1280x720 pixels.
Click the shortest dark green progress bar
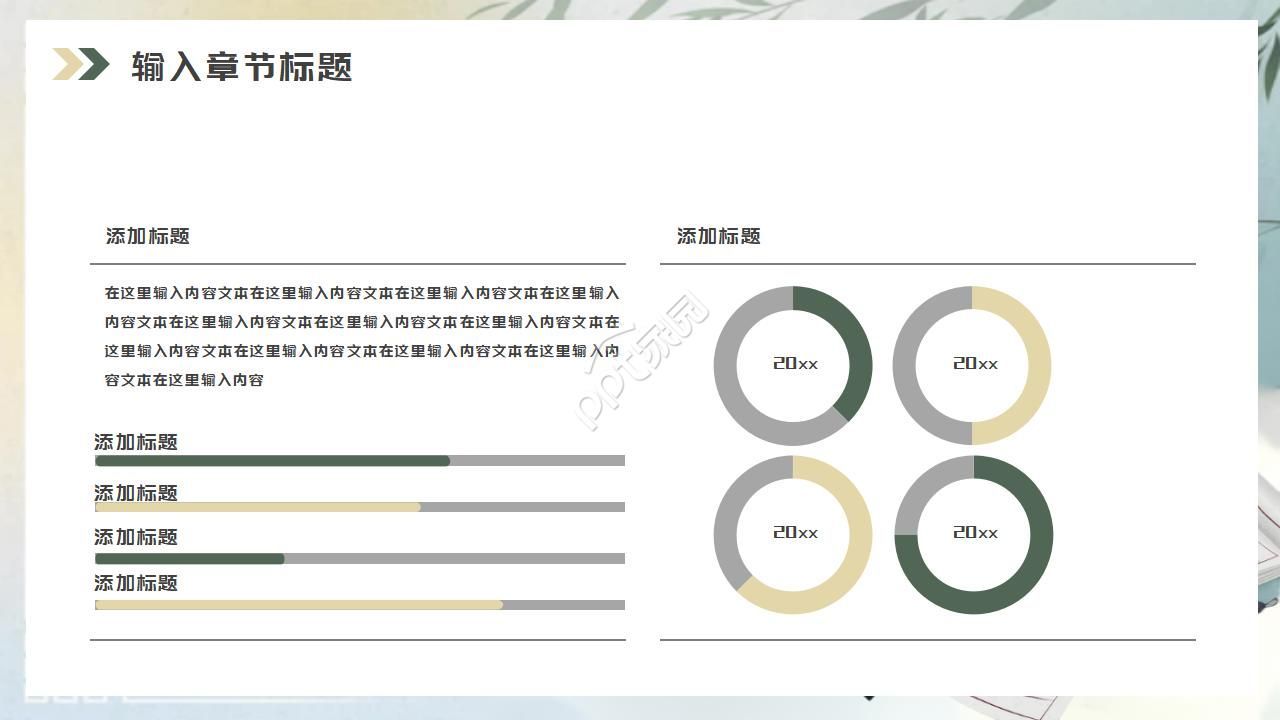point(190,558)
